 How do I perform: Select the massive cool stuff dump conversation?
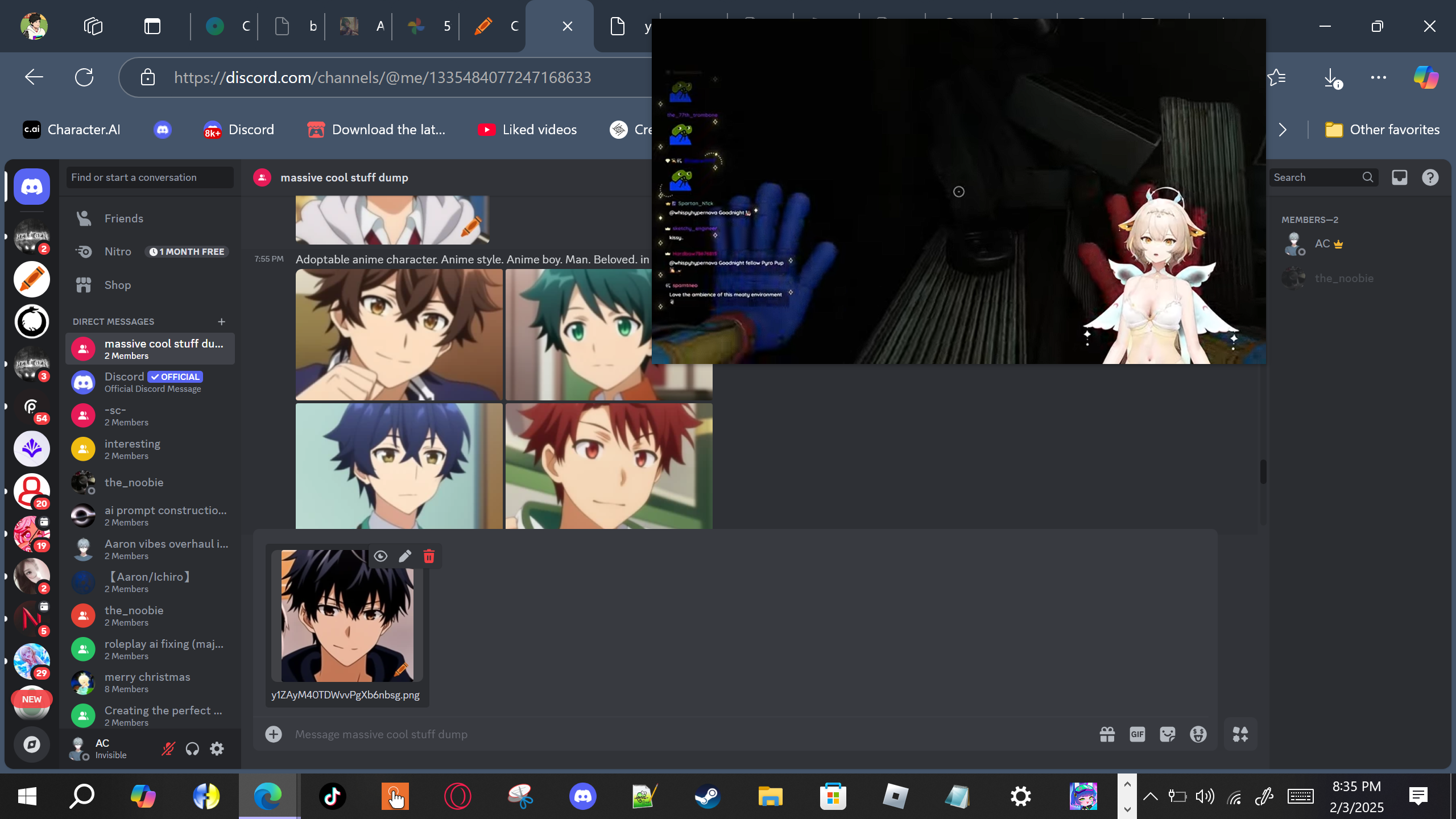(x=150, y=349)
